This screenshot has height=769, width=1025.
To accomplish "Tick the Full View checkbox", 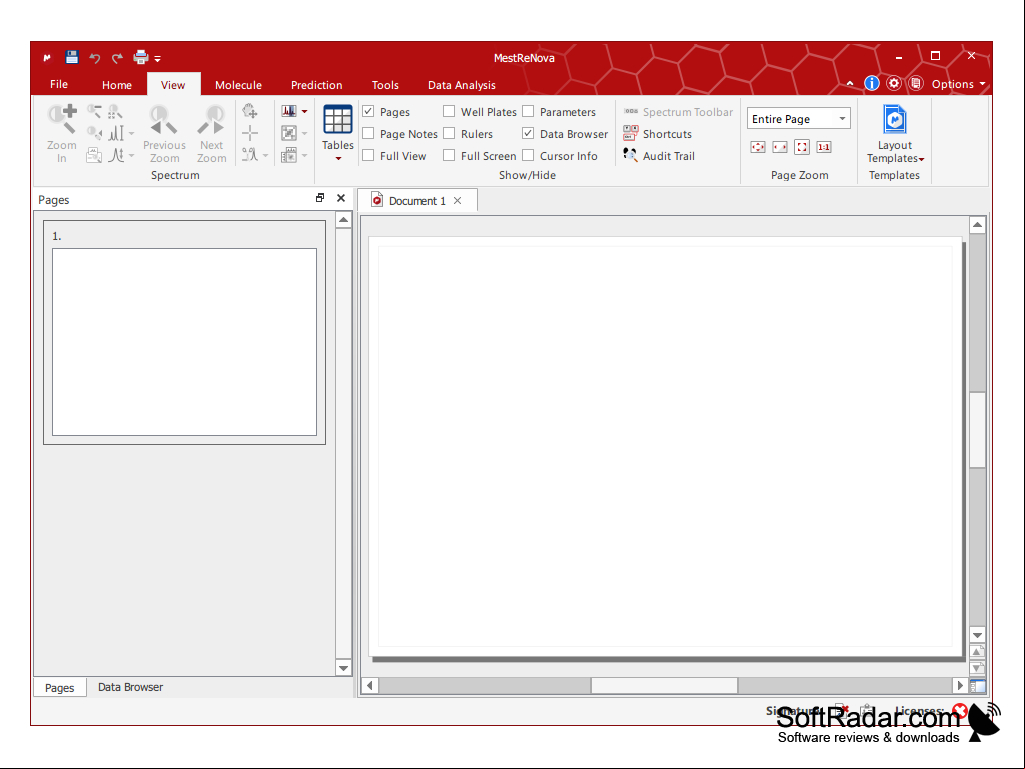I will 369,156.
